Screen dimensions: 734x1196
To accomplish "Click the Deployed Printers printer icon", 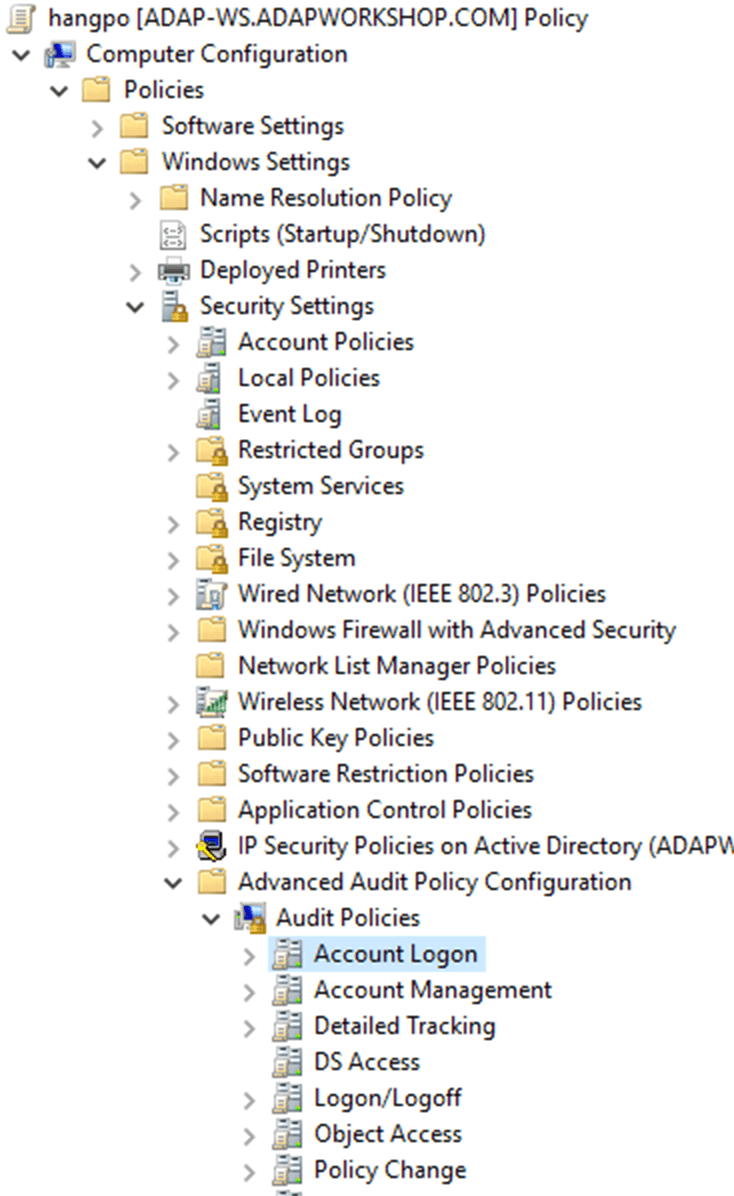I will point(174,270).
